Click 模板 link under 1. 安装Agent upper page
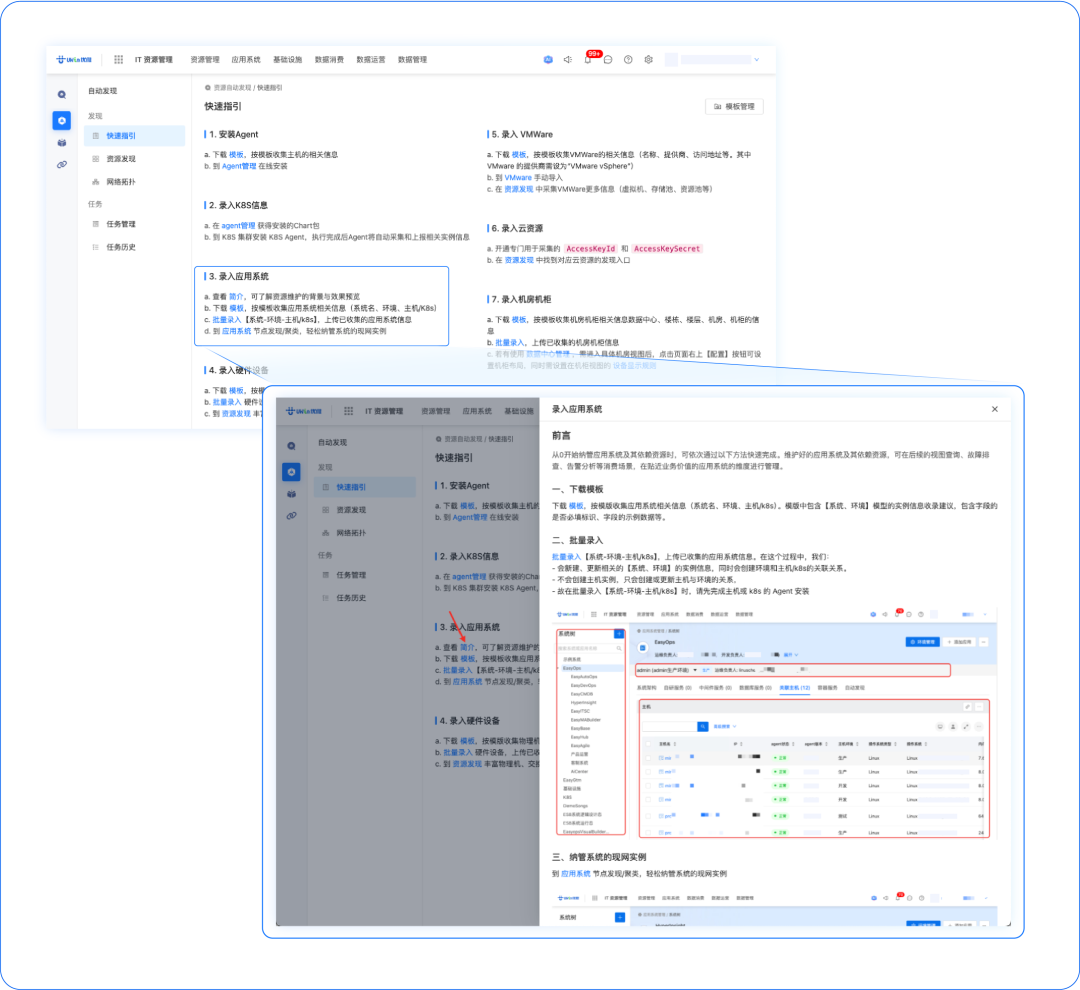 click(236, 155)
